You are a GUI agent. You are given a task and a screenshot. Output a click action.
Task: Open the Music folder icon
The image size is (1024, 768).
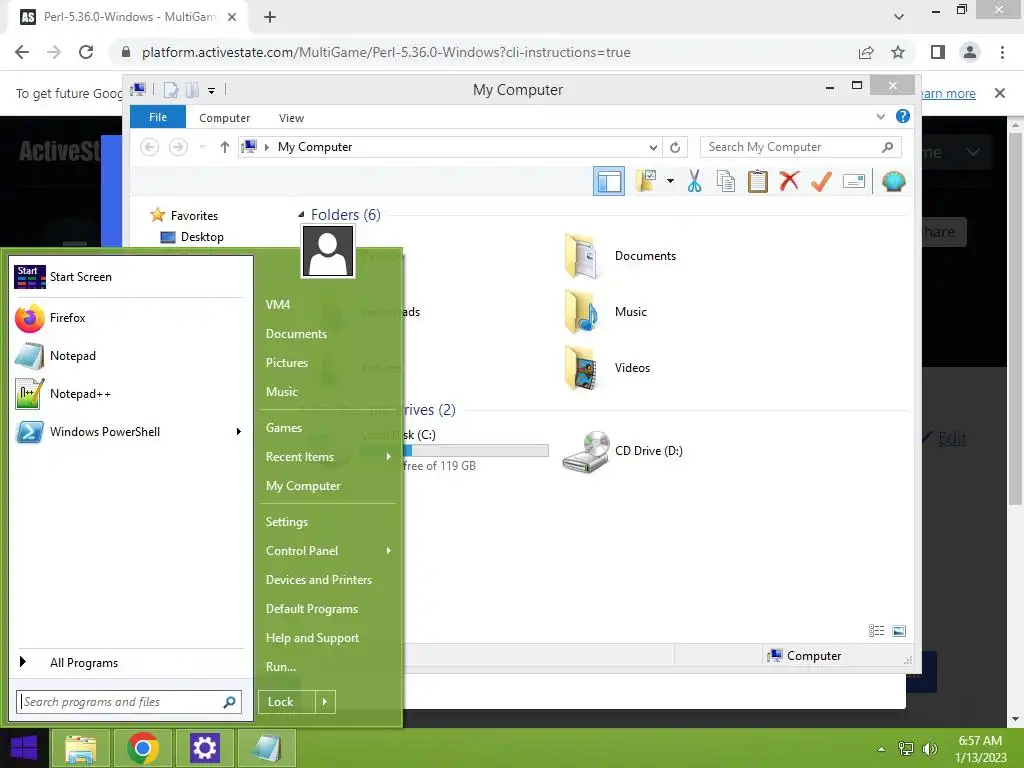coord(581,312)
